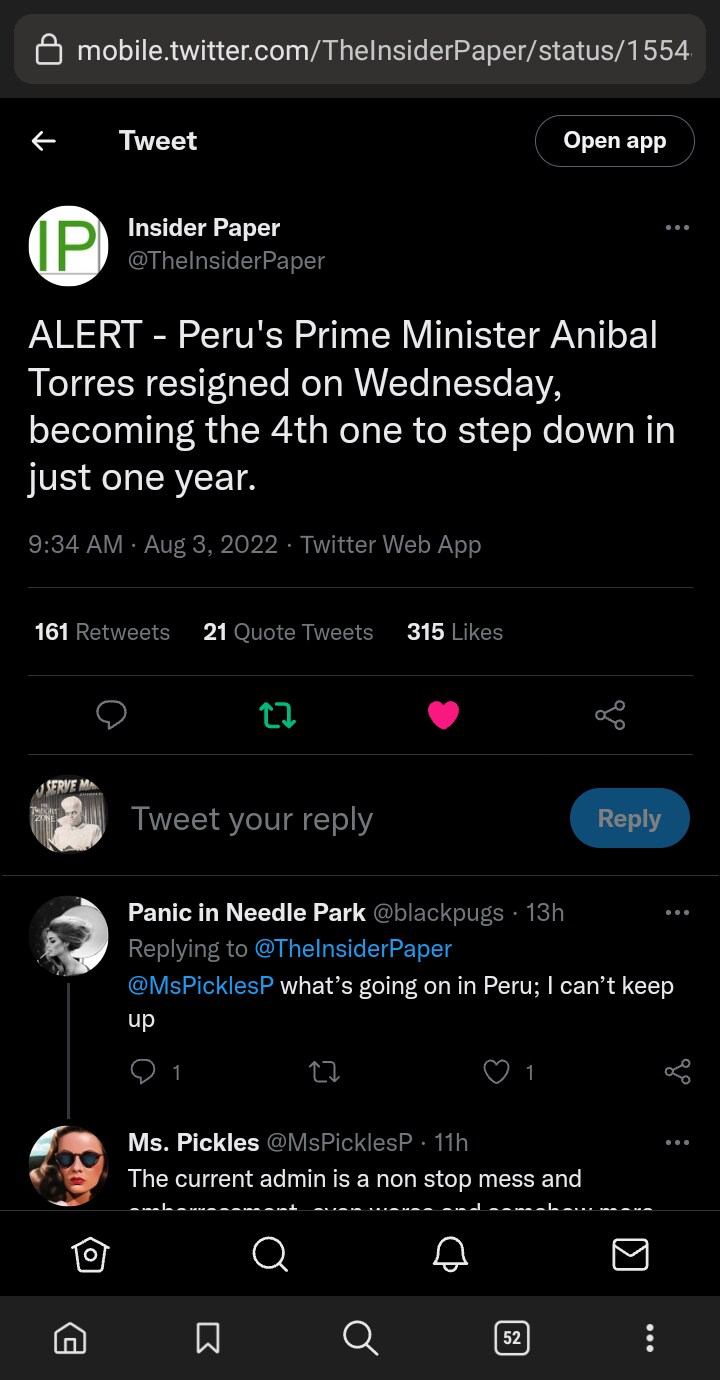
Task: Open the Notifications bell tab
Action: tap(450, 1254)
